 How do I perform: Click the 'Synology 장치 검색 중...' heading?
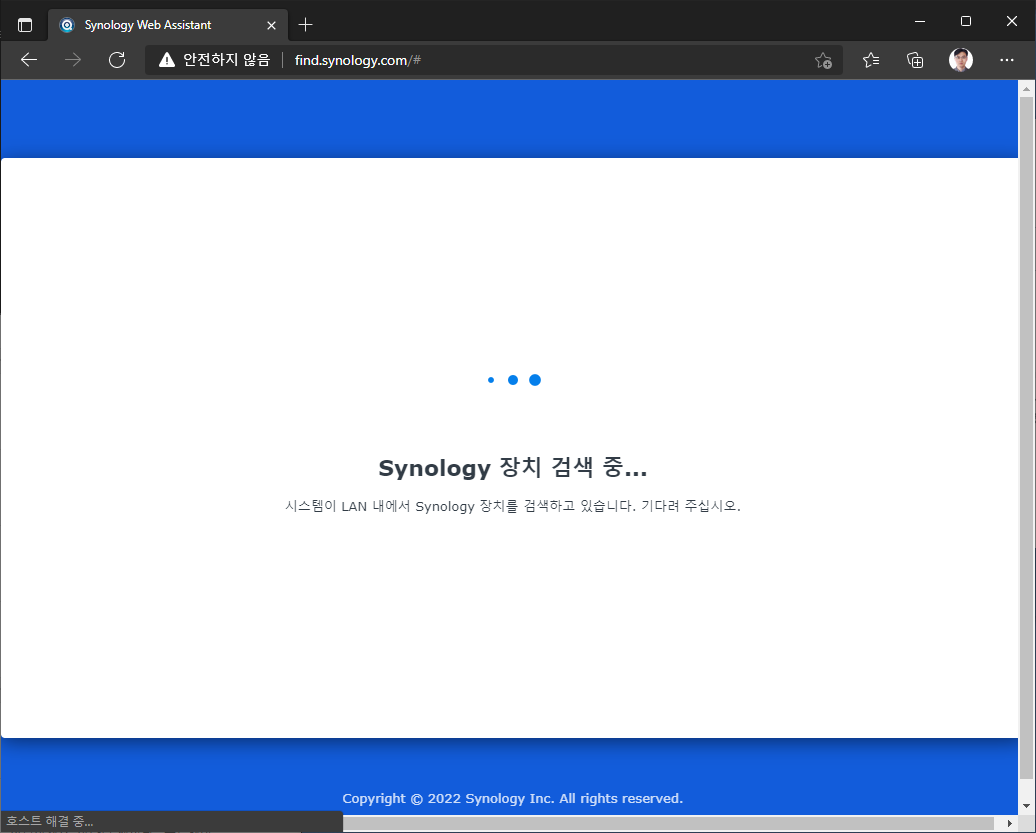coord(513,468)
